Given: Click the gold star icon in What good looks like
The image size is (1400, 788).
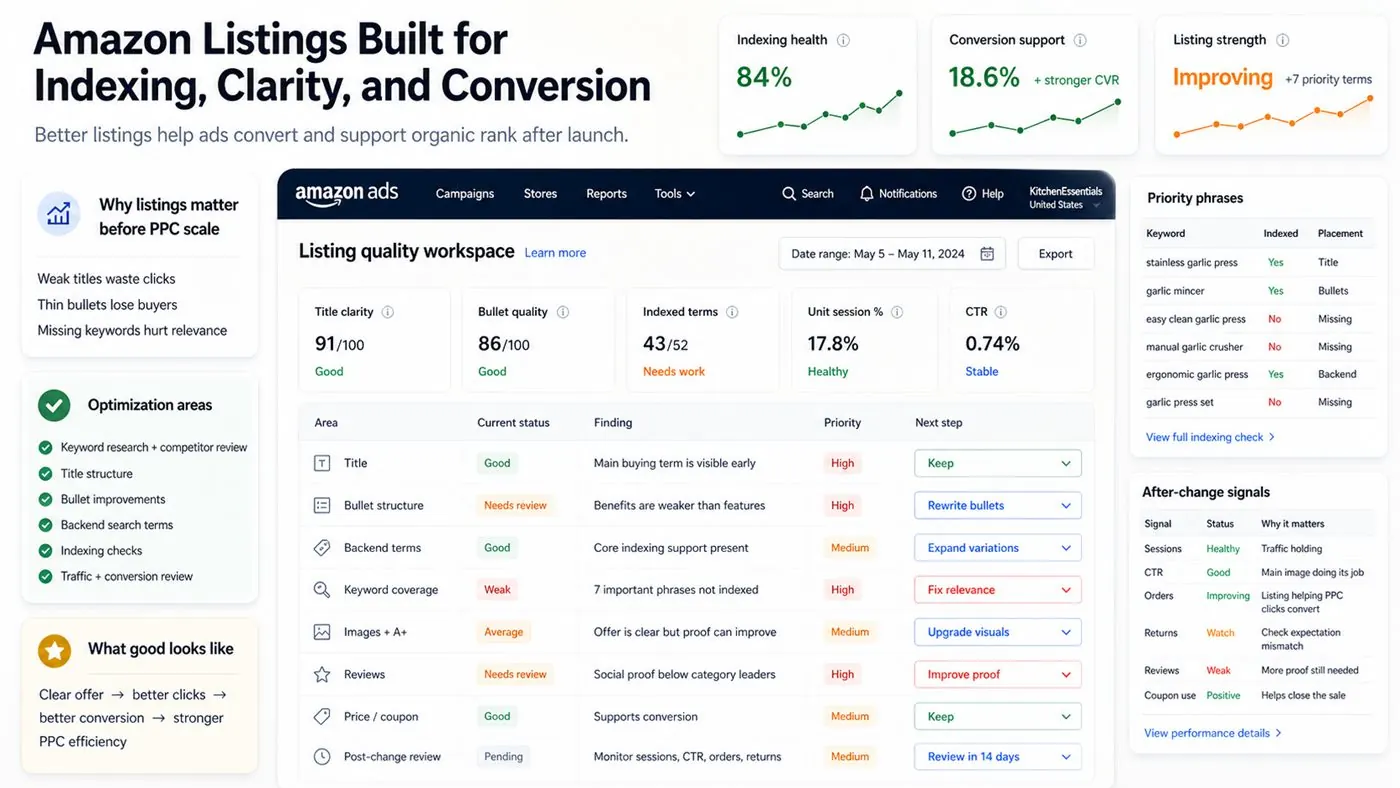Looking at the screenshot, I should pos(54,651).
